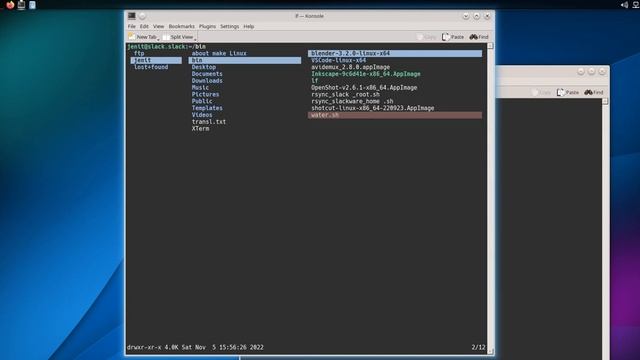
Task: Close the front Konsole window
Action: point(487,16)
